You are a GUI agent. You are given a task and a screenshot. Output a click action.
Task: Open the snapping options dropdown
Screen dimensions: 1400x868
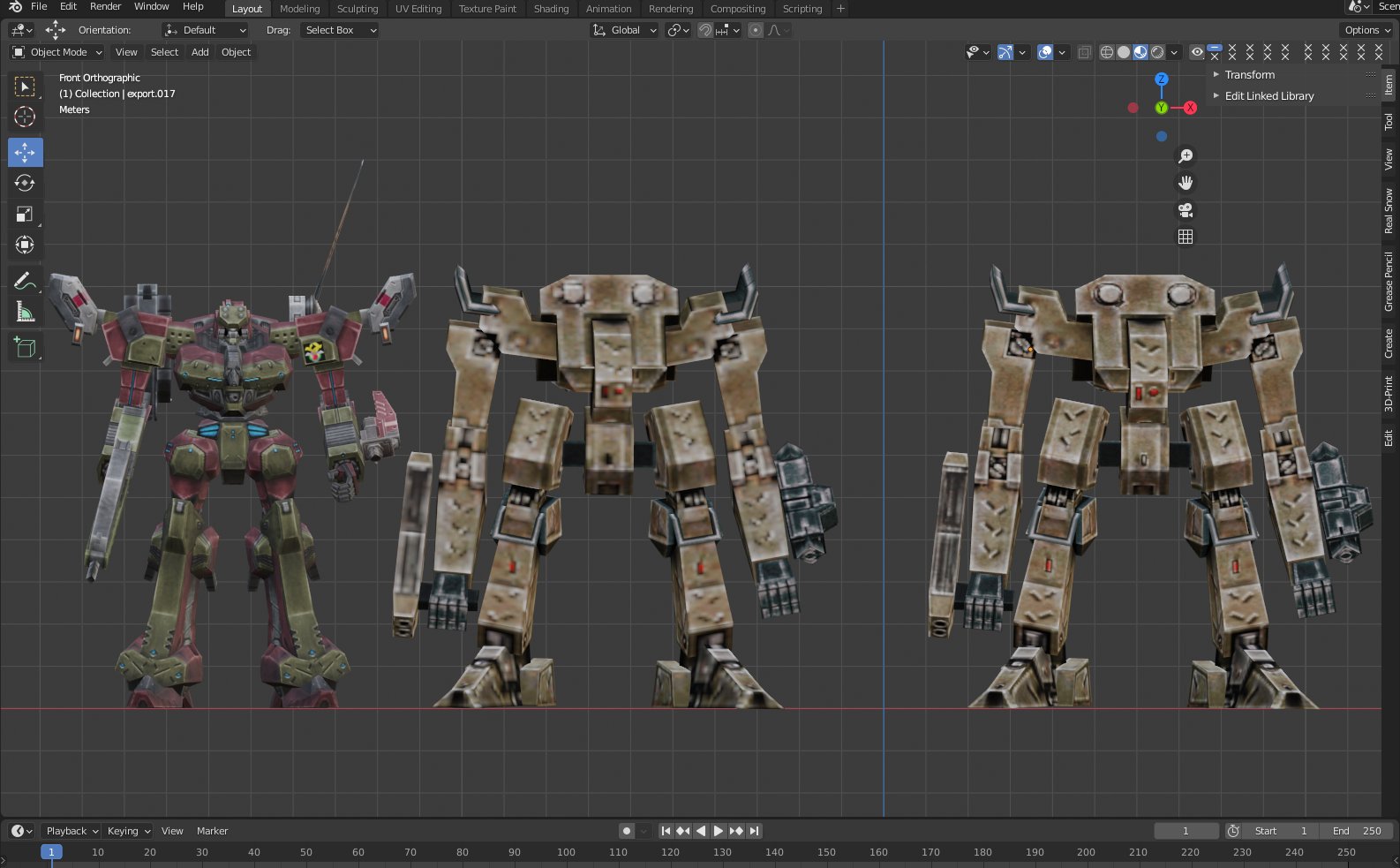(728, 30)
